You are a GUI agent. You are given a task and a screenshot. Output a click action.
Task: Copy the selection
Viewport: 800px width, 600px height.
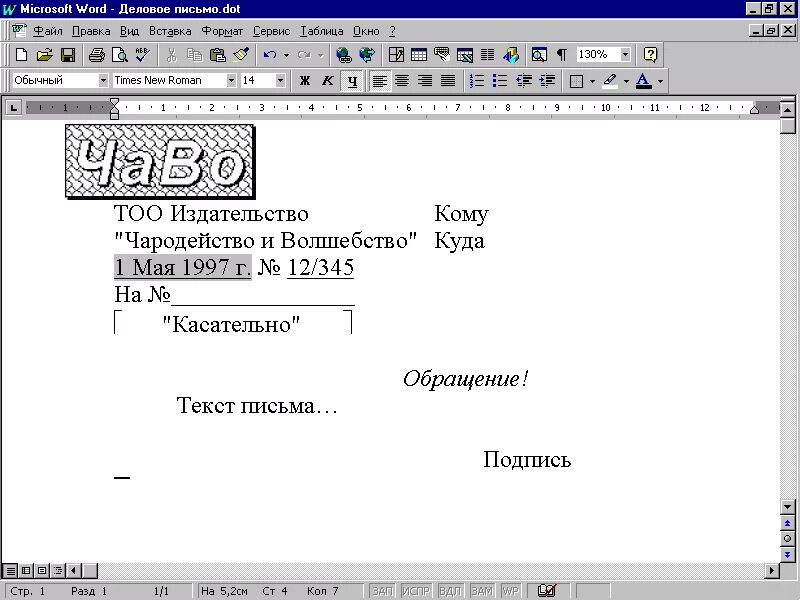click(195, 55)
